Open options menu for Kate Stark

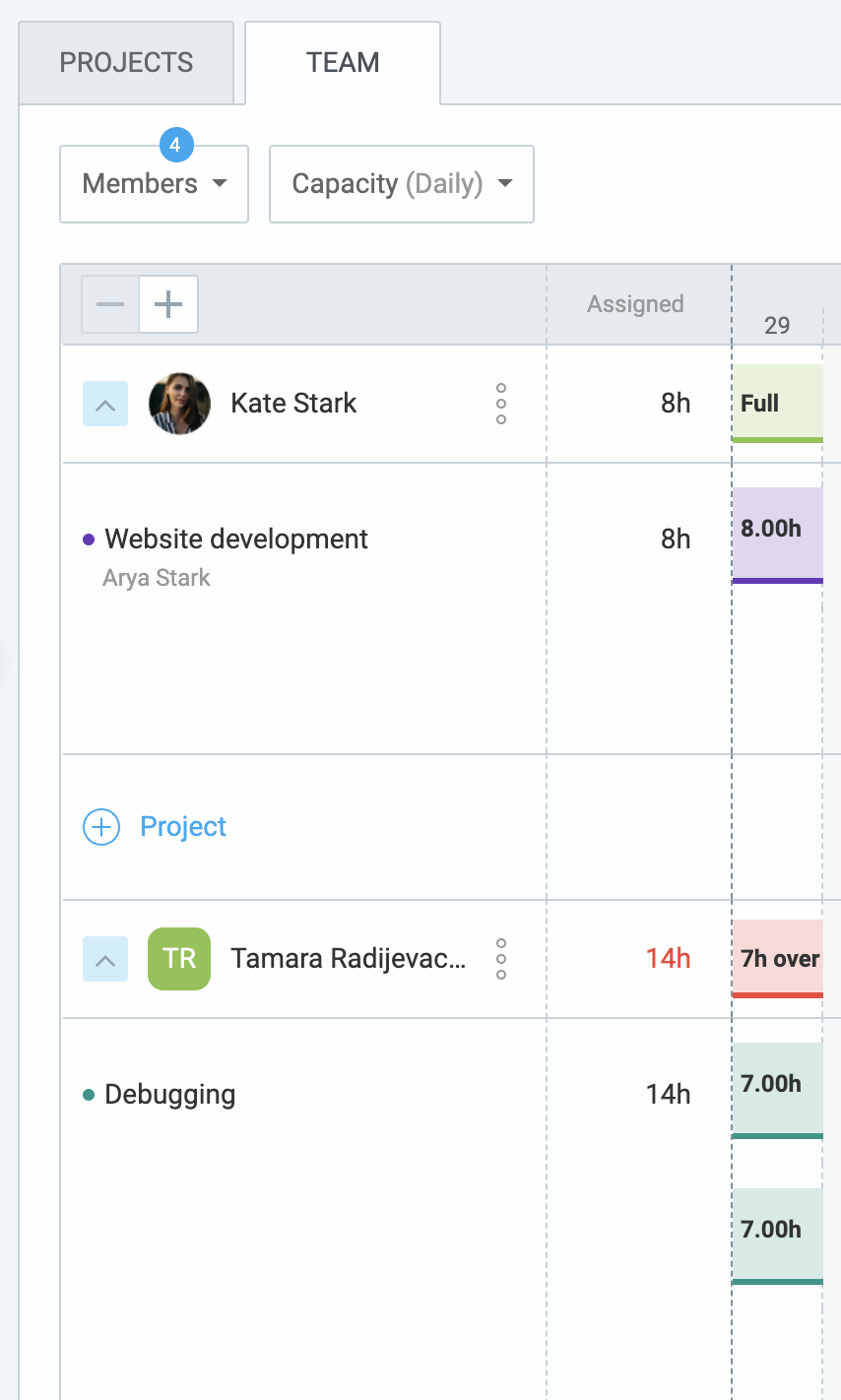(x=500, y=403)
